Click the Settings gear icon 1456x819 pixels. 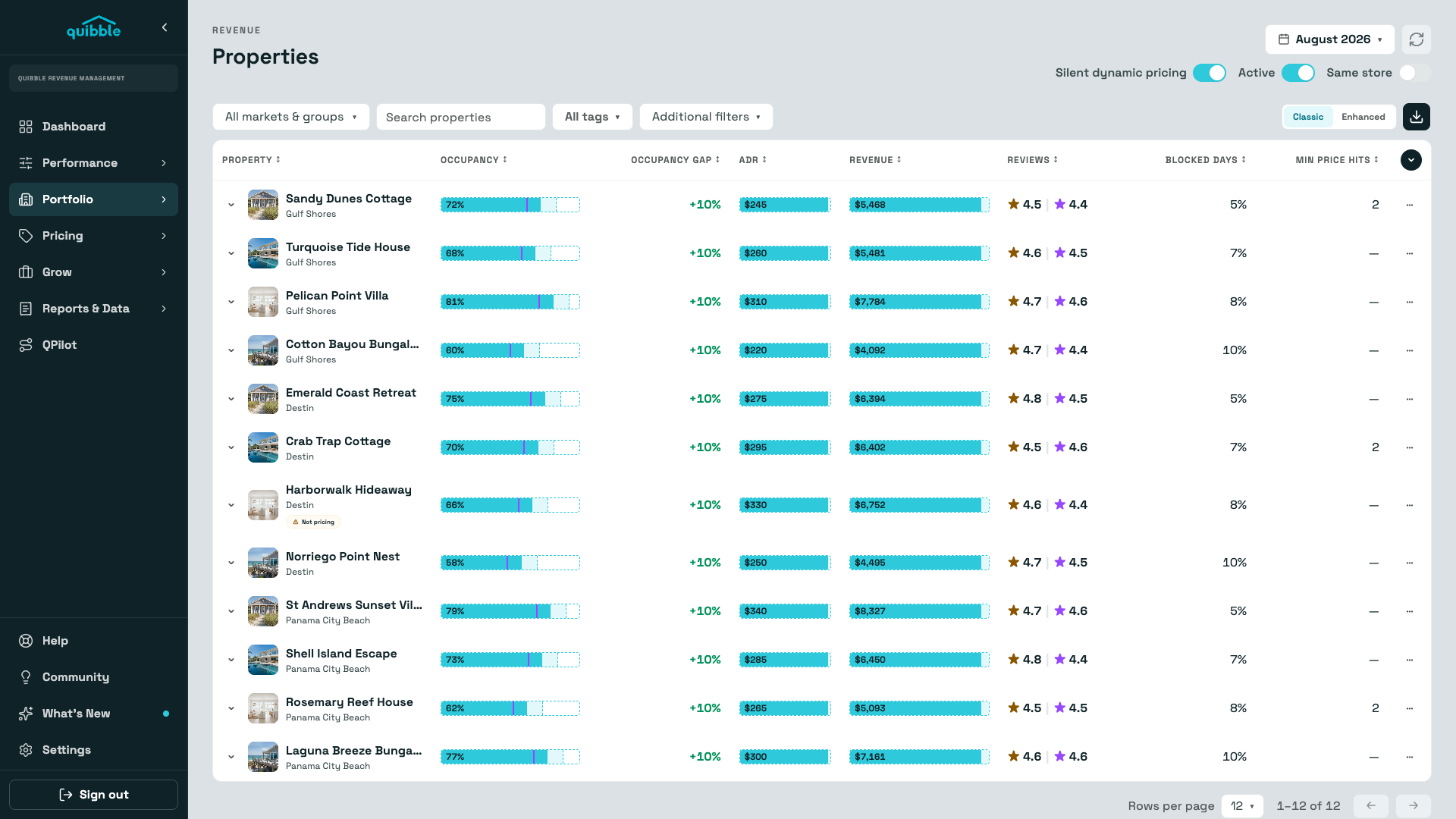(26, 750)
